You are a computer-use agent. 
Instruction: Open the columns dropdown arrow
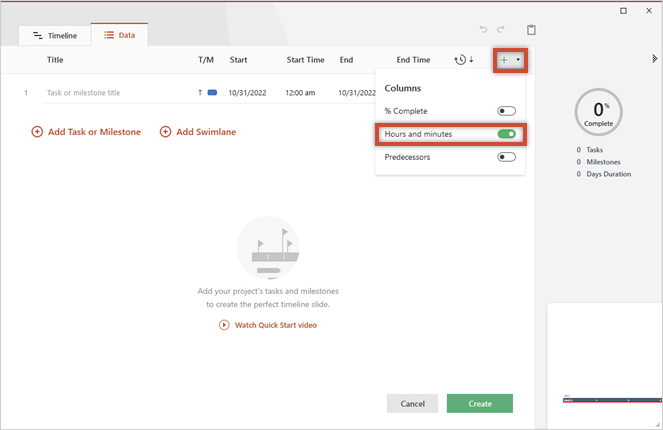click(x=518, y=60)
